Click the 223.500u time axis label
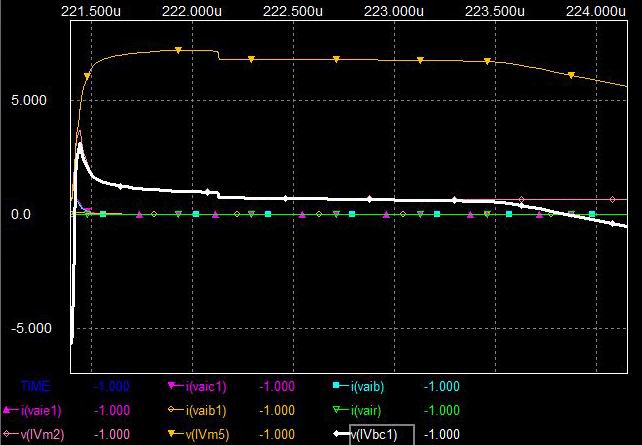The width and height of the screenshot is (642, 445). [495, 11]
